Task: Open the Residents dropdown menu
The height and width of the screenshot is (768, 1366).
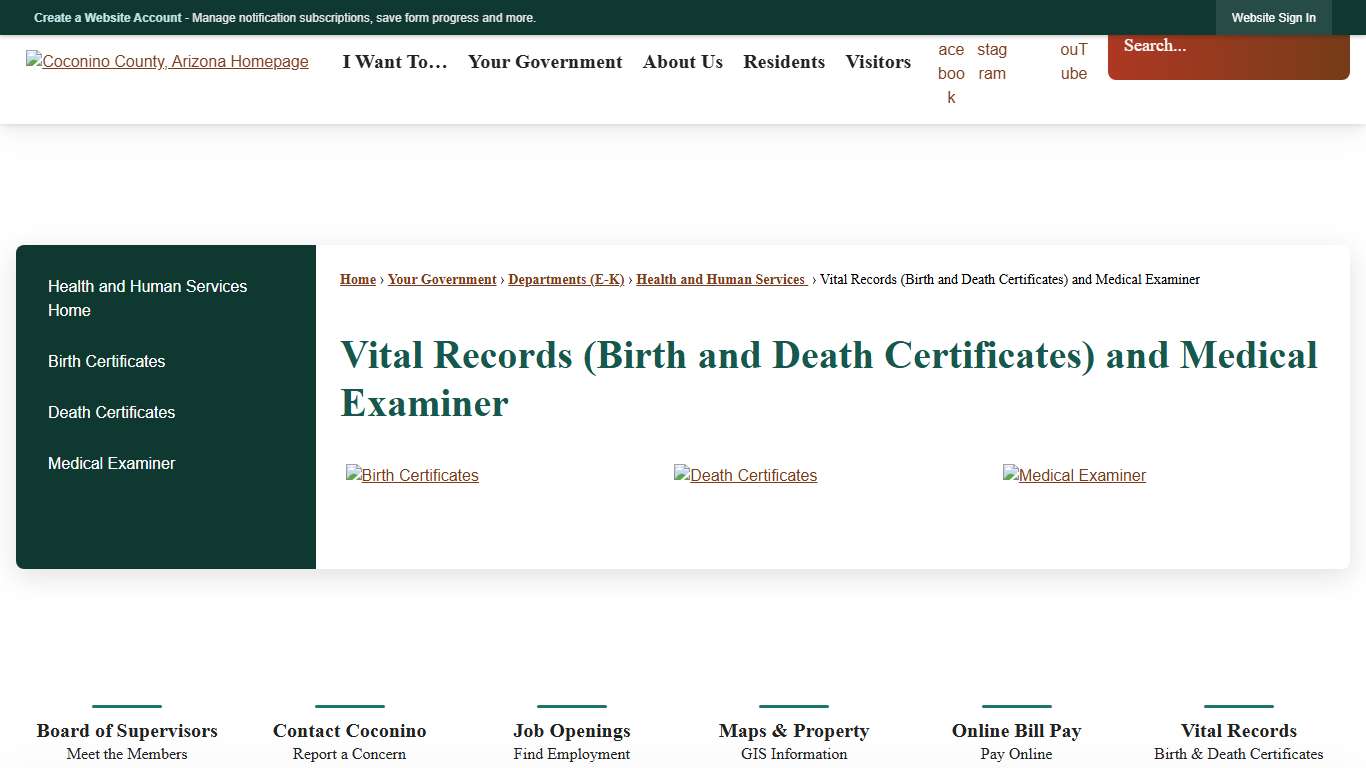Action: (784, 62)
